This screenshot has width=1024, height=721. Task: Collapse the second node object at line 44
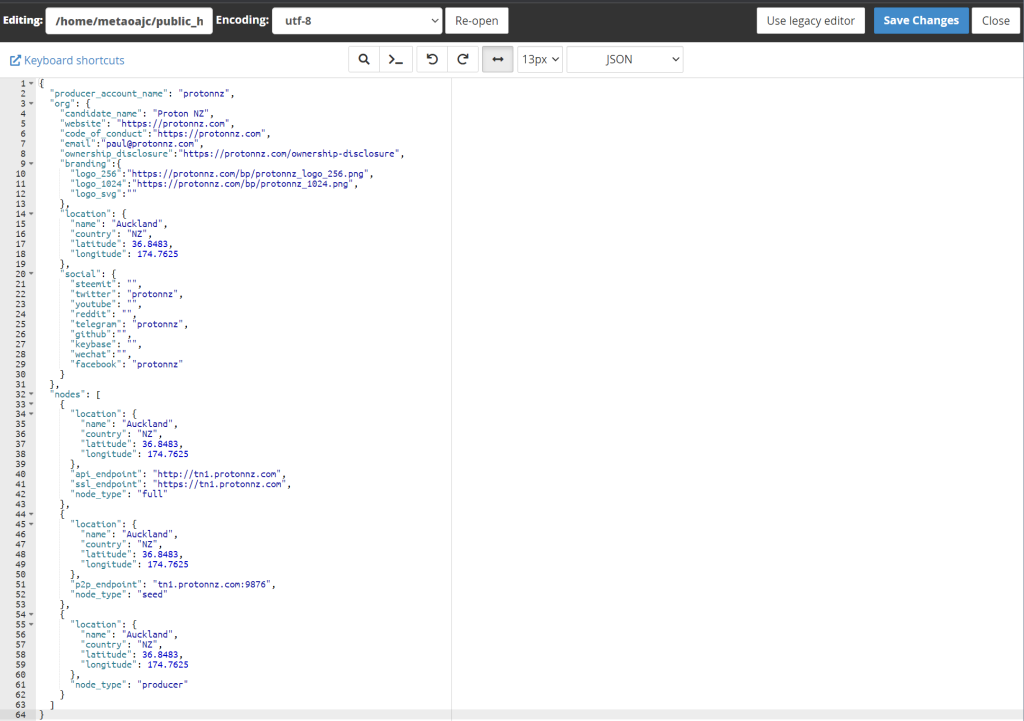pos(31,514)
